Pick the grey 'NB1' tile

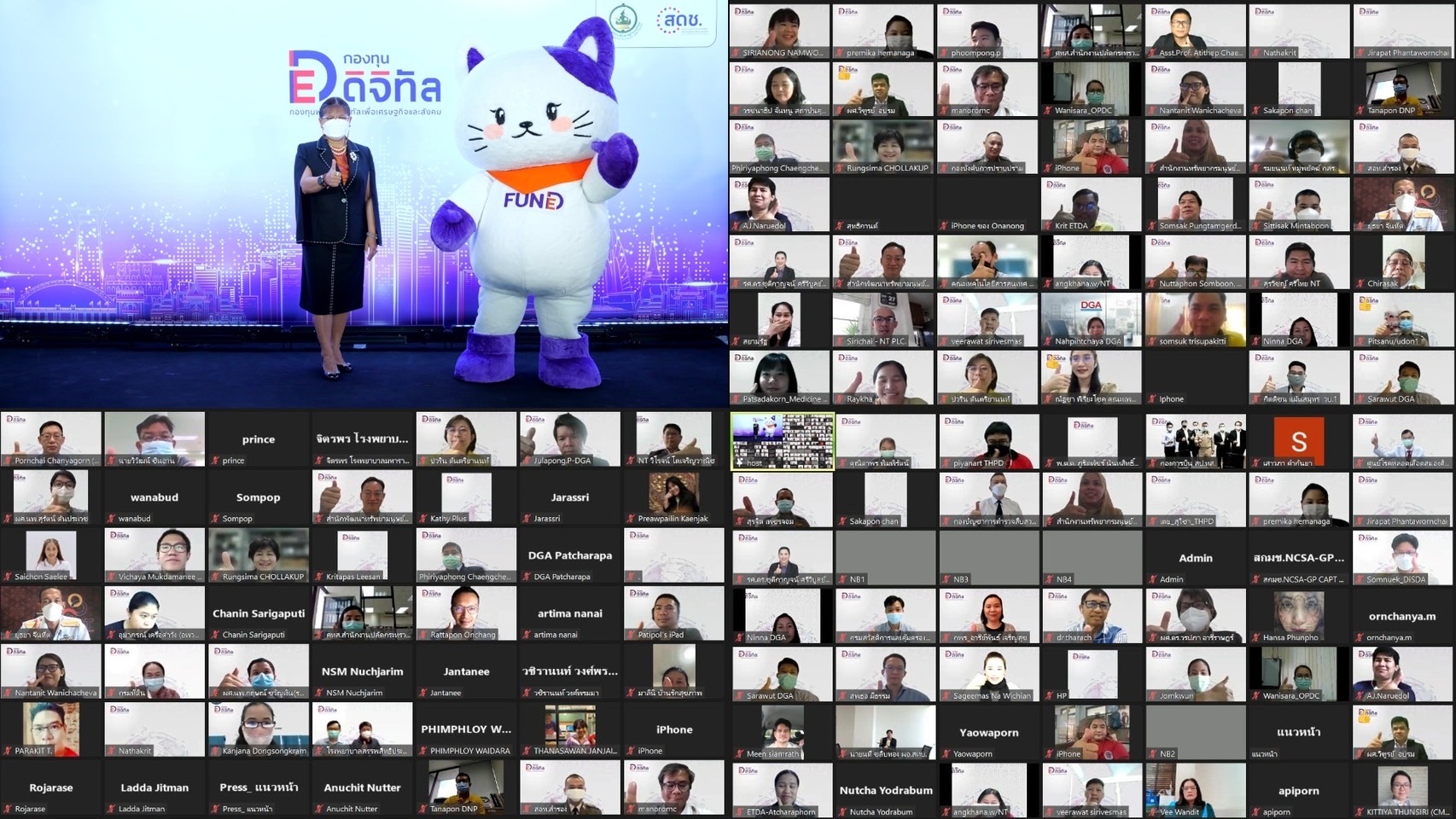click(886, 557)
